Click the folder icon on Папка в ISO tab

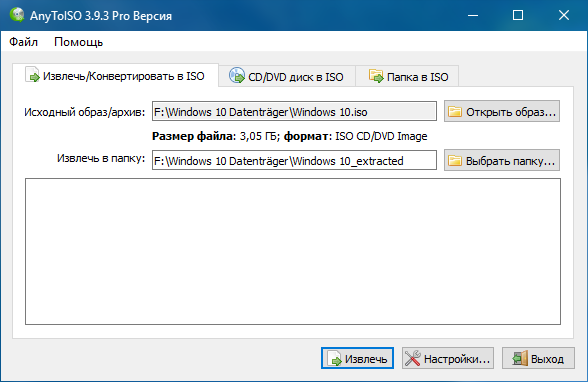[376, 75]
